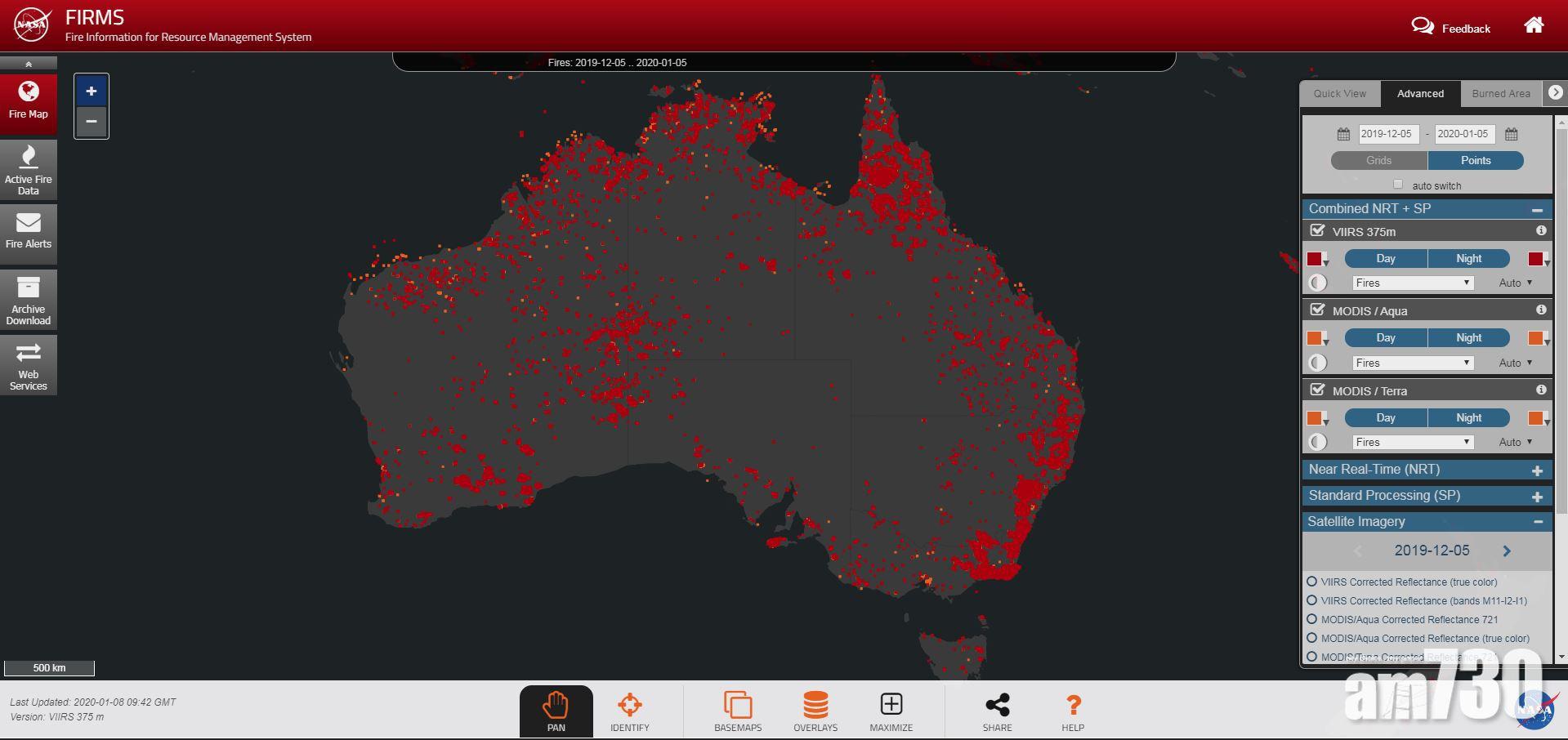Screen dimensions: 1568x740
Task: Maximize the map view
Action: [891, 711]
